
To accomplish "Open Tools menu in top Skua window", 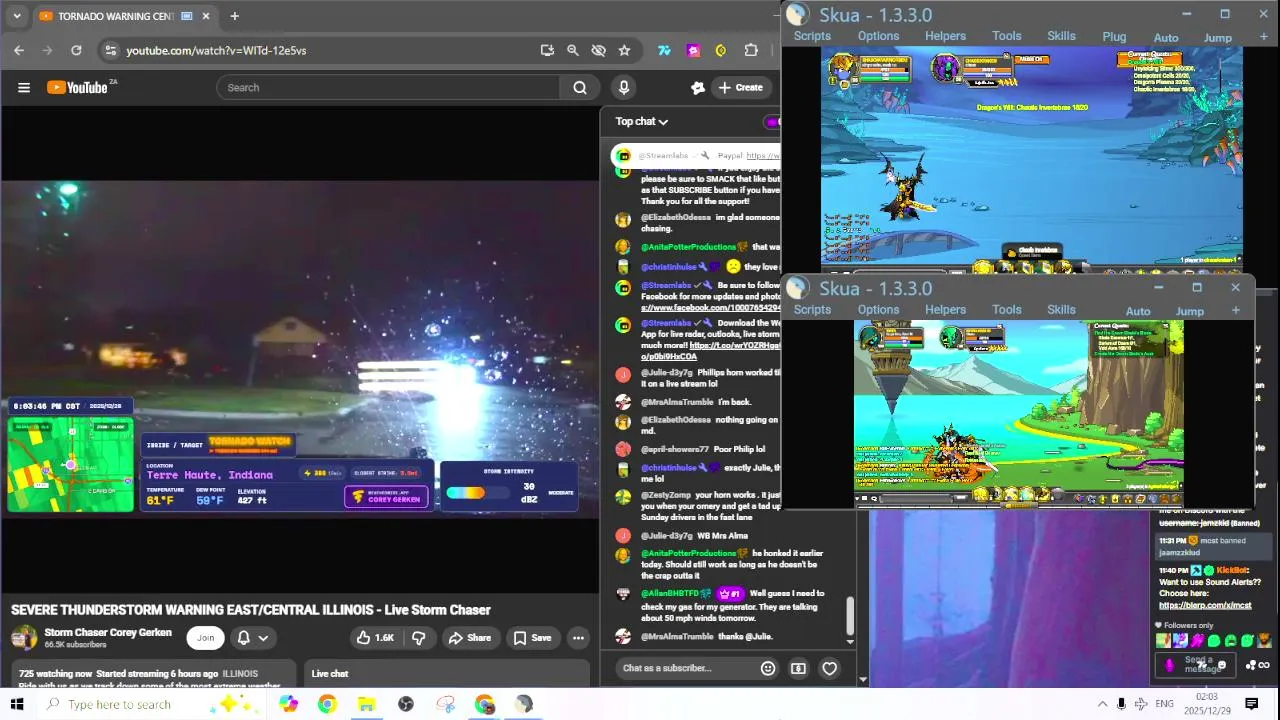I will pyautogui.click(x=1006, y=36).
